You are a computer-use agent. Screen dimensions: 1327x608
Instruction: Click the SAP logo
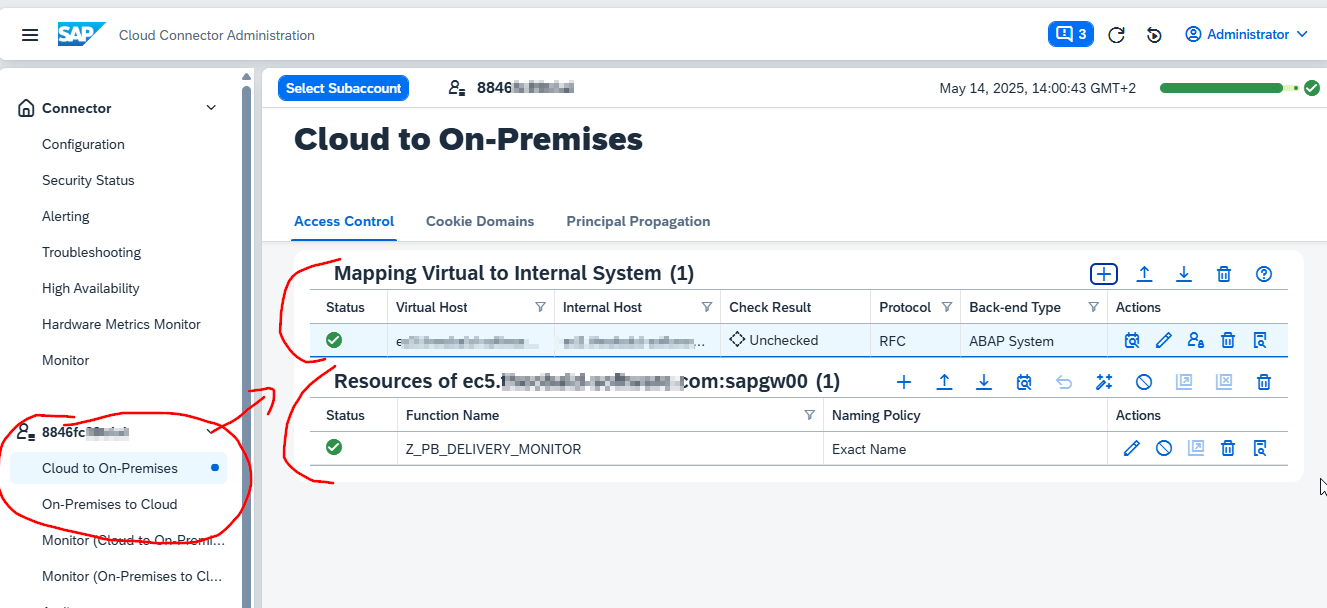tap(82, 35)
